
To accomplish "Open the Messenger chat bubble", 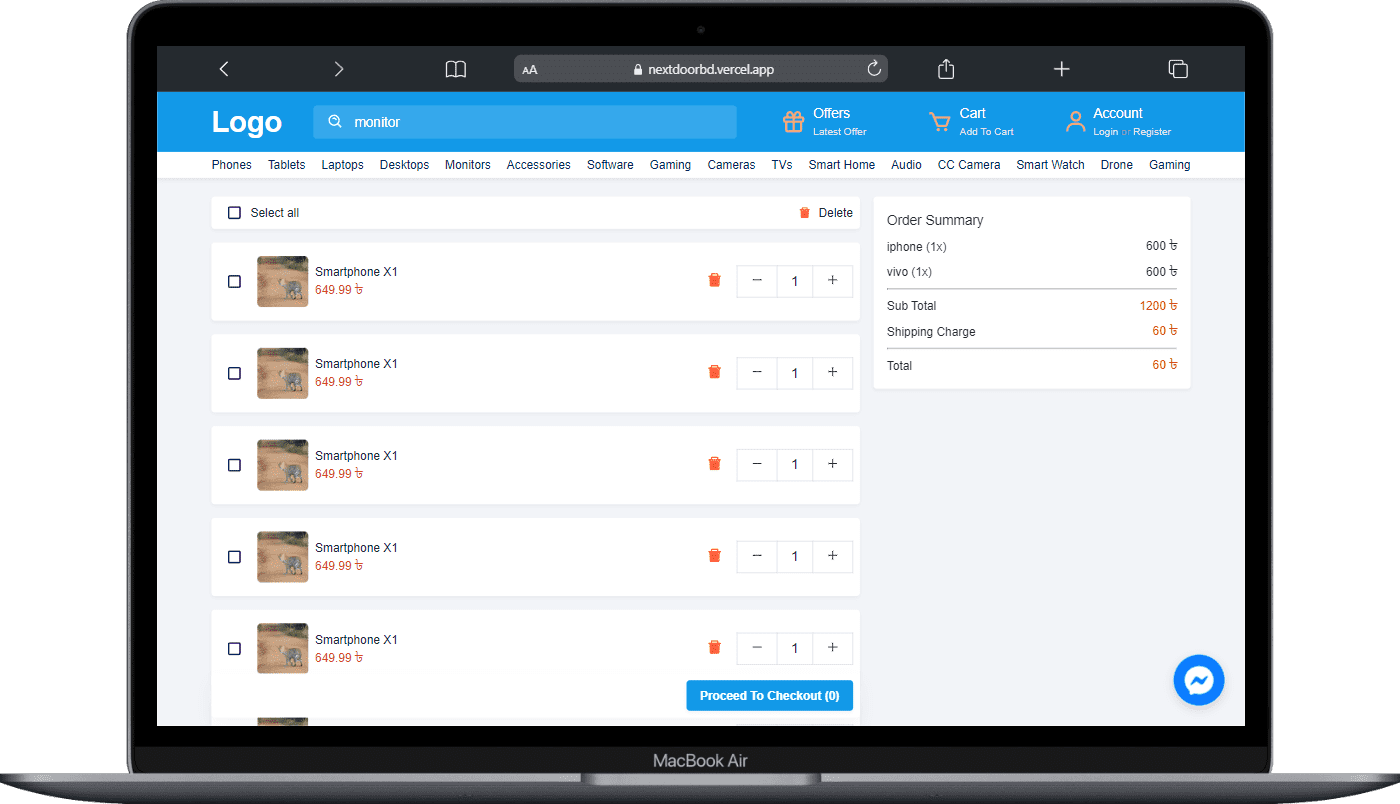I will point(1199,680).
